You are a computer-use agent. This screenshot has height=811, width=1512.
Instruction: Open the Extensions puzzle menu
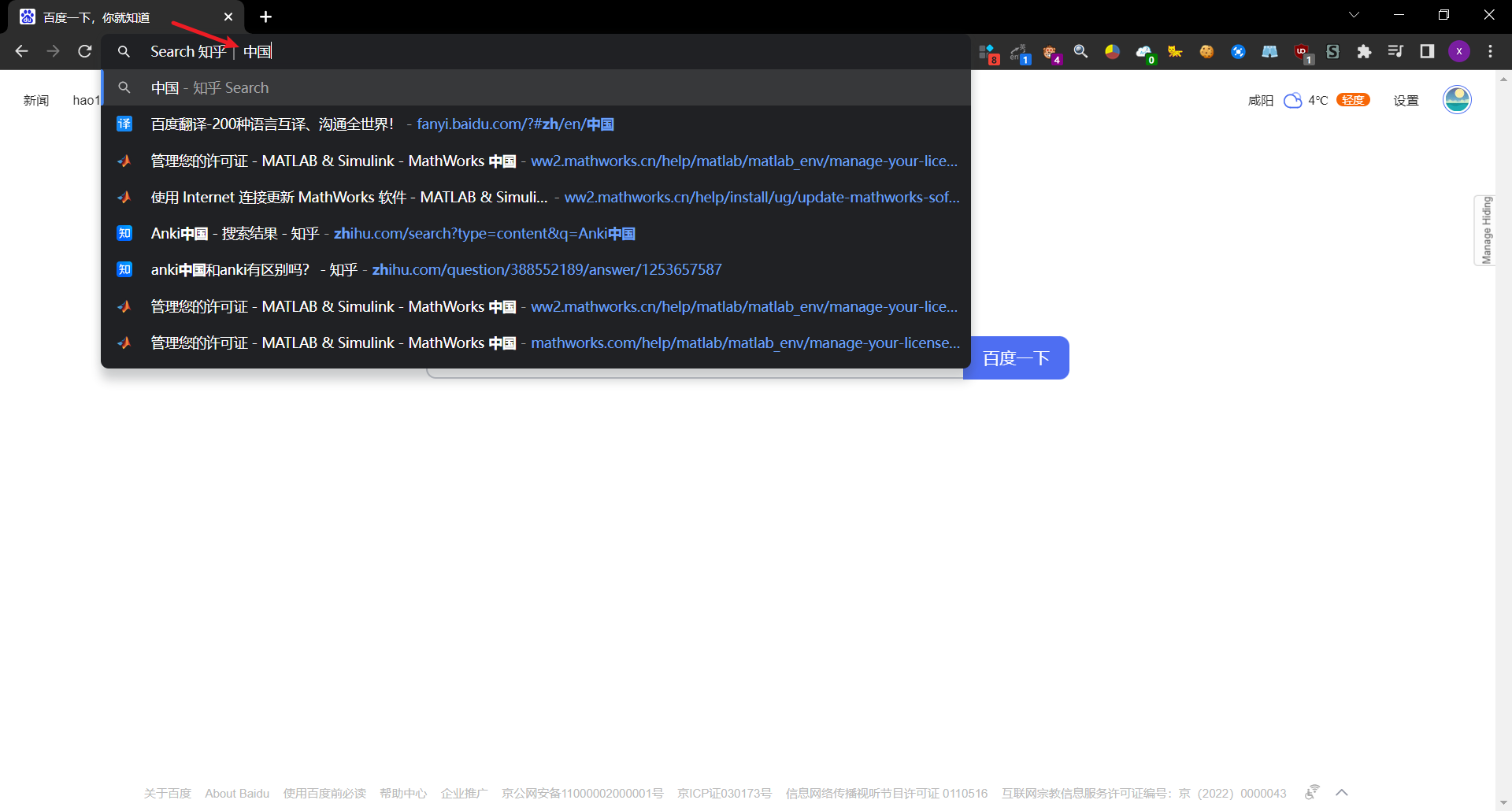1364,51
